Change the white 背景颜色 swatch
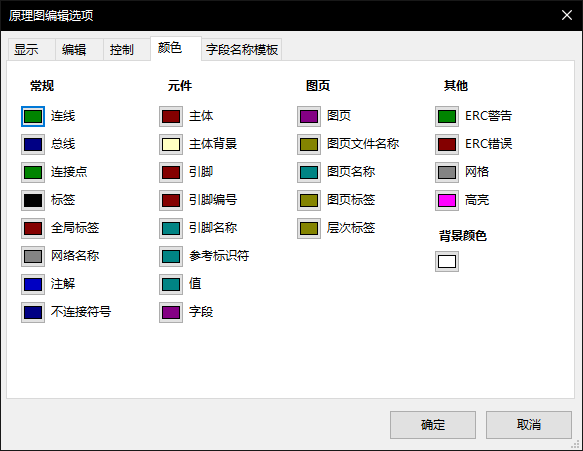 click(x=447, y=261)
